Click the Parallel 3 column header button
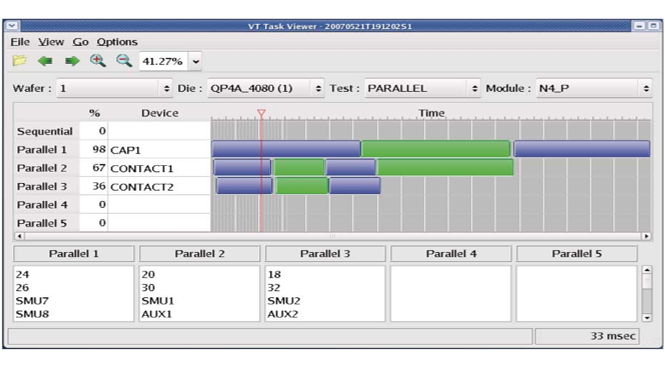 pyautogui.click(x=325, y=254)
